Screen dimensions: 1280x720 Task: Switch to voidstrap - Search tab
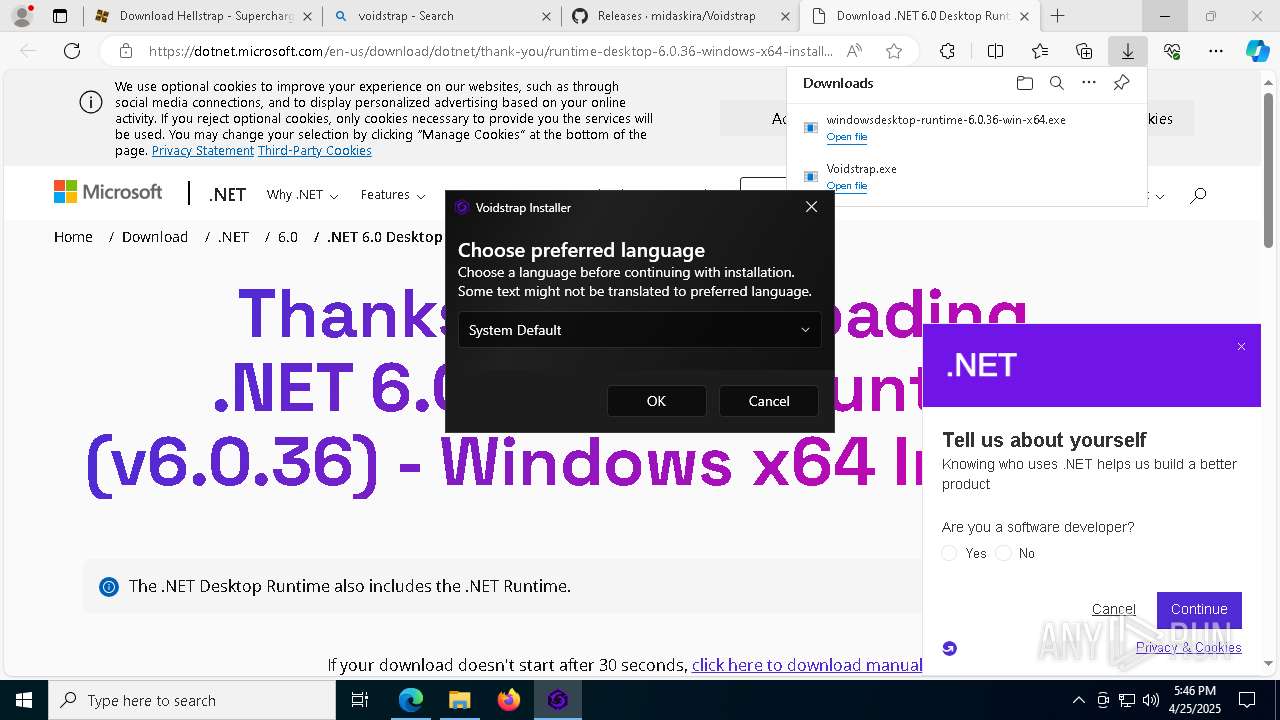coord(441,16)
